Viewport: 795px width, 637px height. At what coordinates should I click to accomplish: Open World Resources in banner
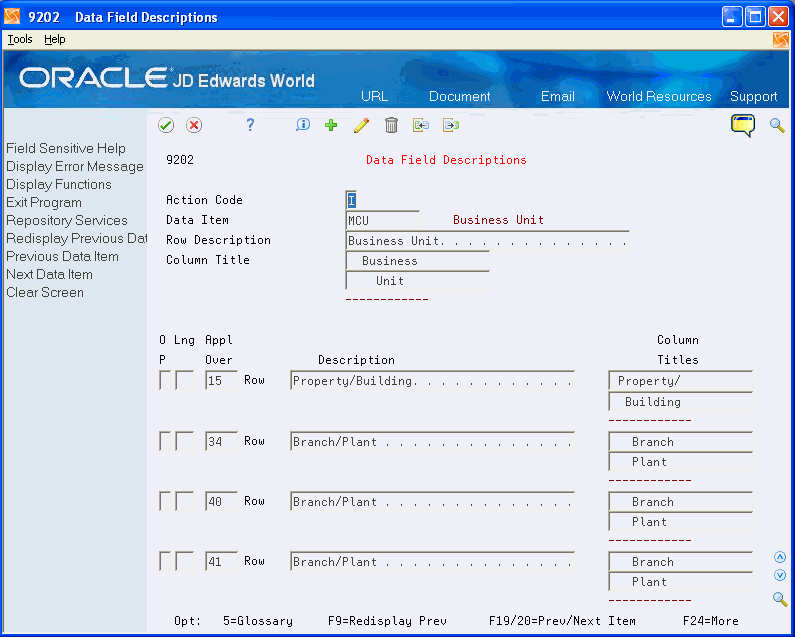[x=659, y=96]
